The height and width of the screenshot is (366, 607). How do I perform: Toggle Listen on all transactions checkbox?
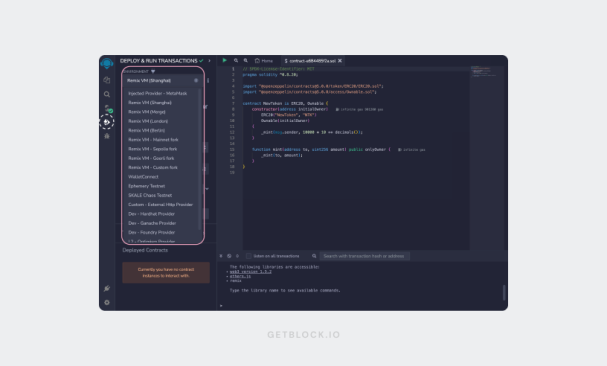pyautogui.click(x=249, y=256)
